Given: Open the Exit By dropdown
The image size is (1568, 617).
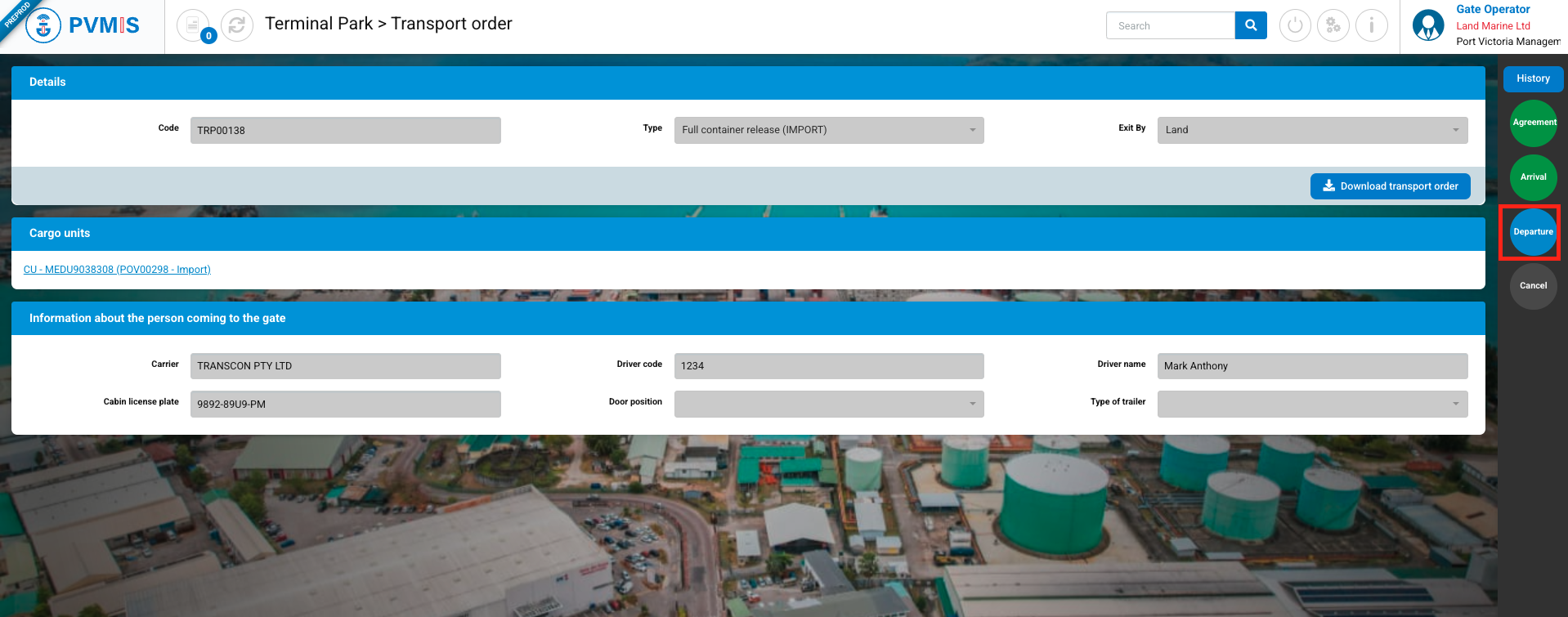Looking at the screenshot, I should [x=1311, y=130].
